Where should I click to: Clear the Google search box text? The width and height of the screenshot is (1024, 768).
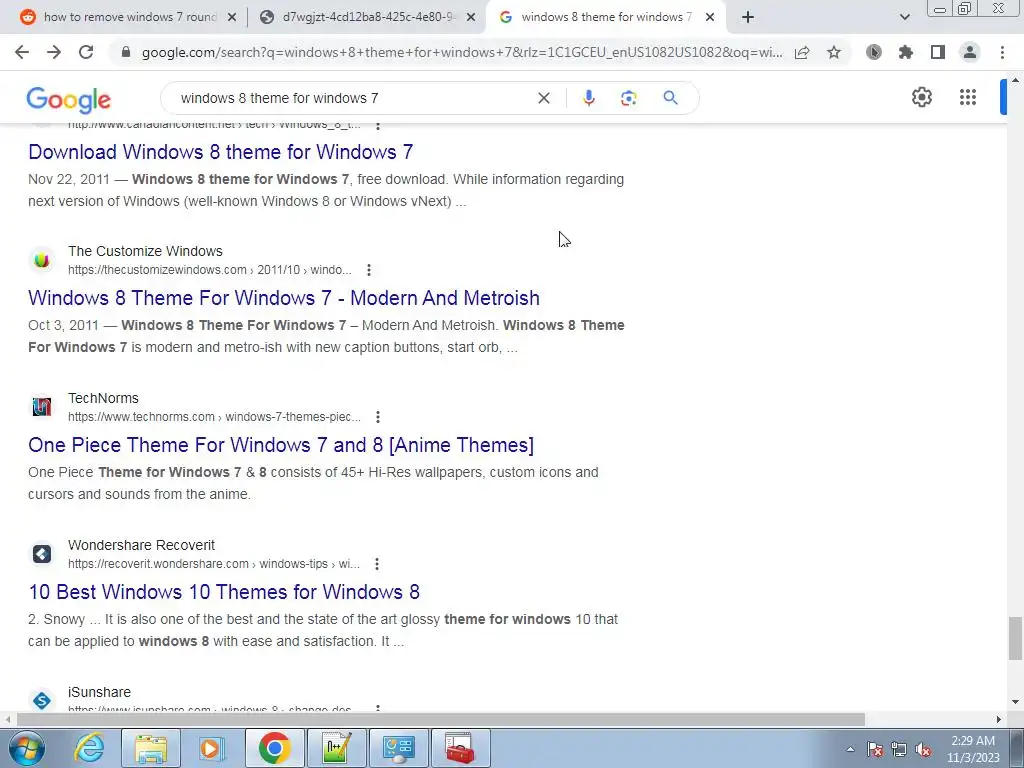pos(543,98)
